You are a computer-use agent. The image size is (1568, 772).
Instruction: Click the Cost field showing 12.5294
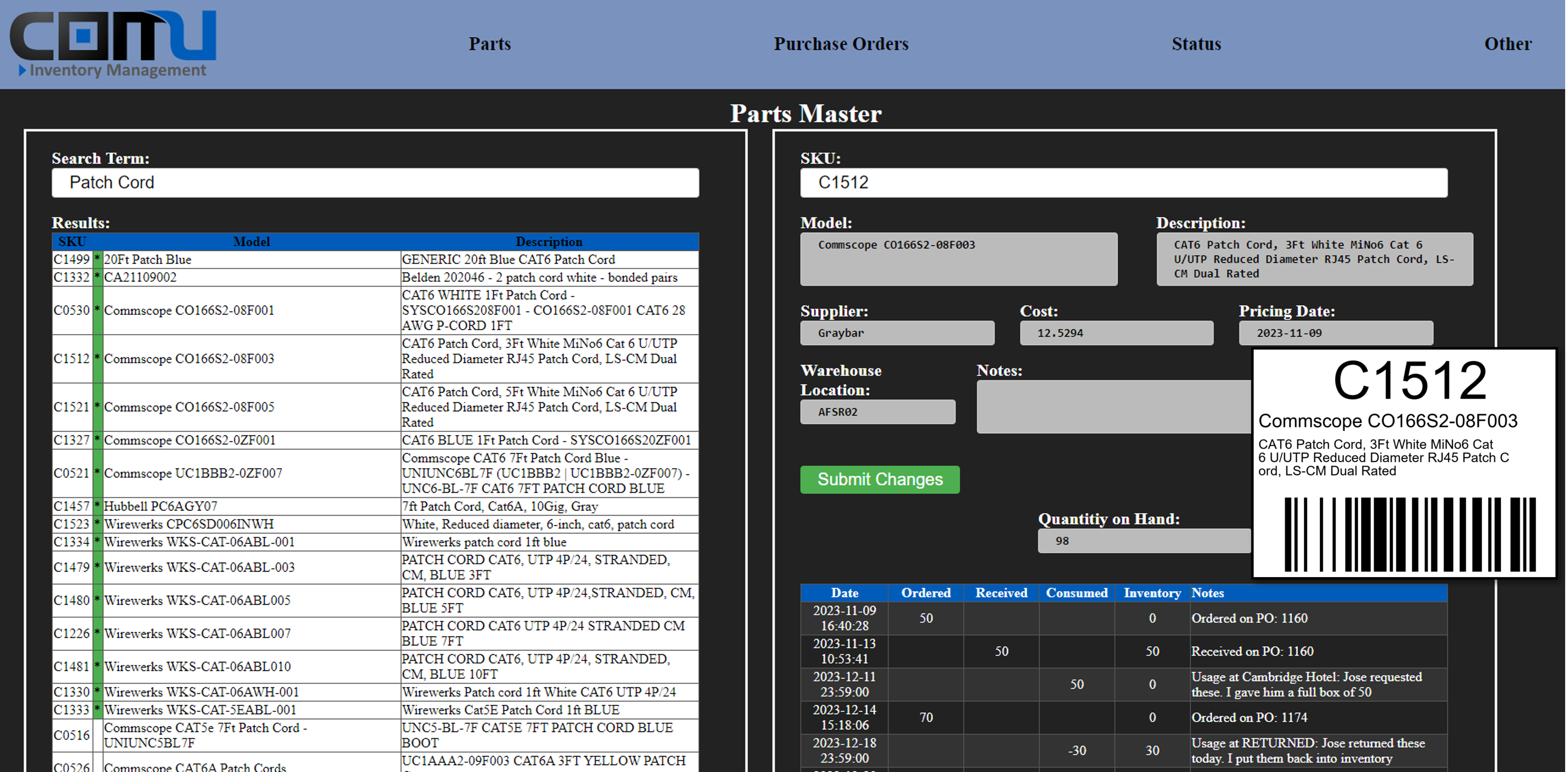coord(1116,333)
